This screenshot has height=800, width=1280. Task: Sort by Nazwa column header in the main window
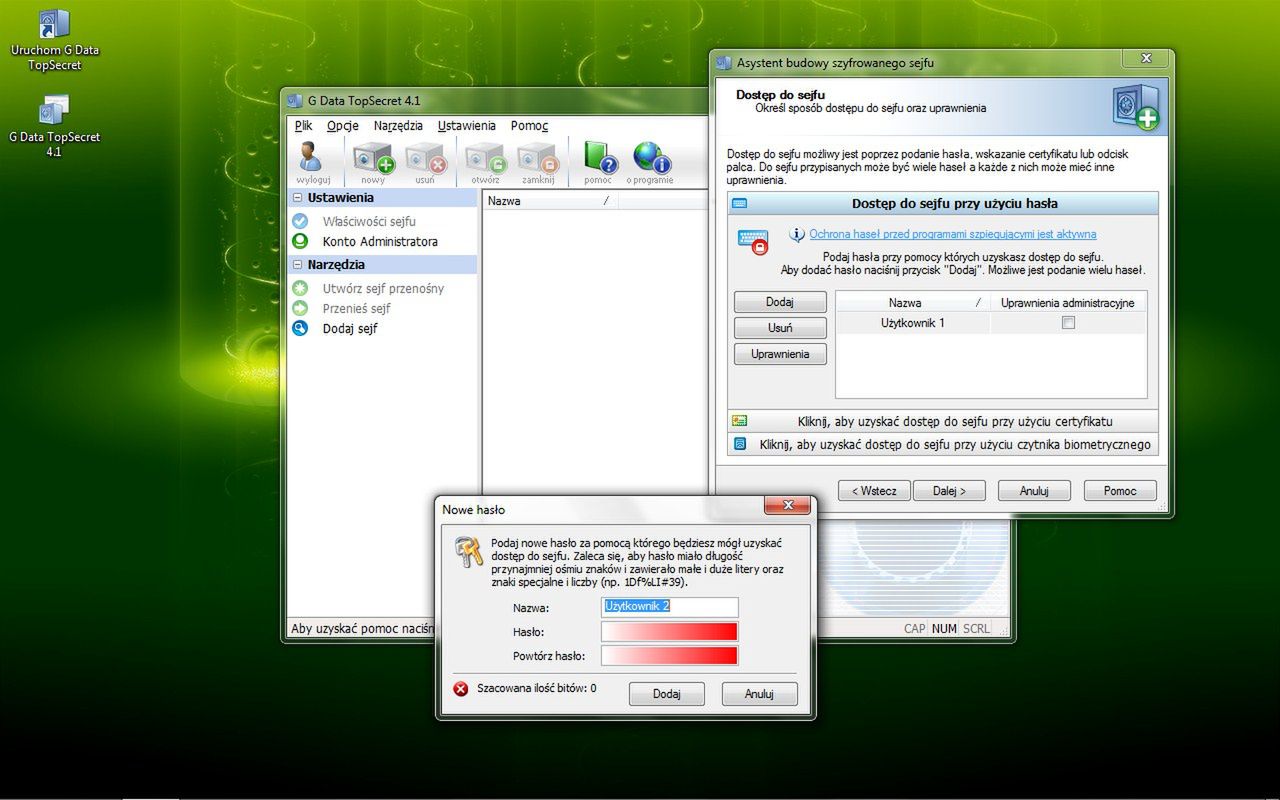point(549,201)
